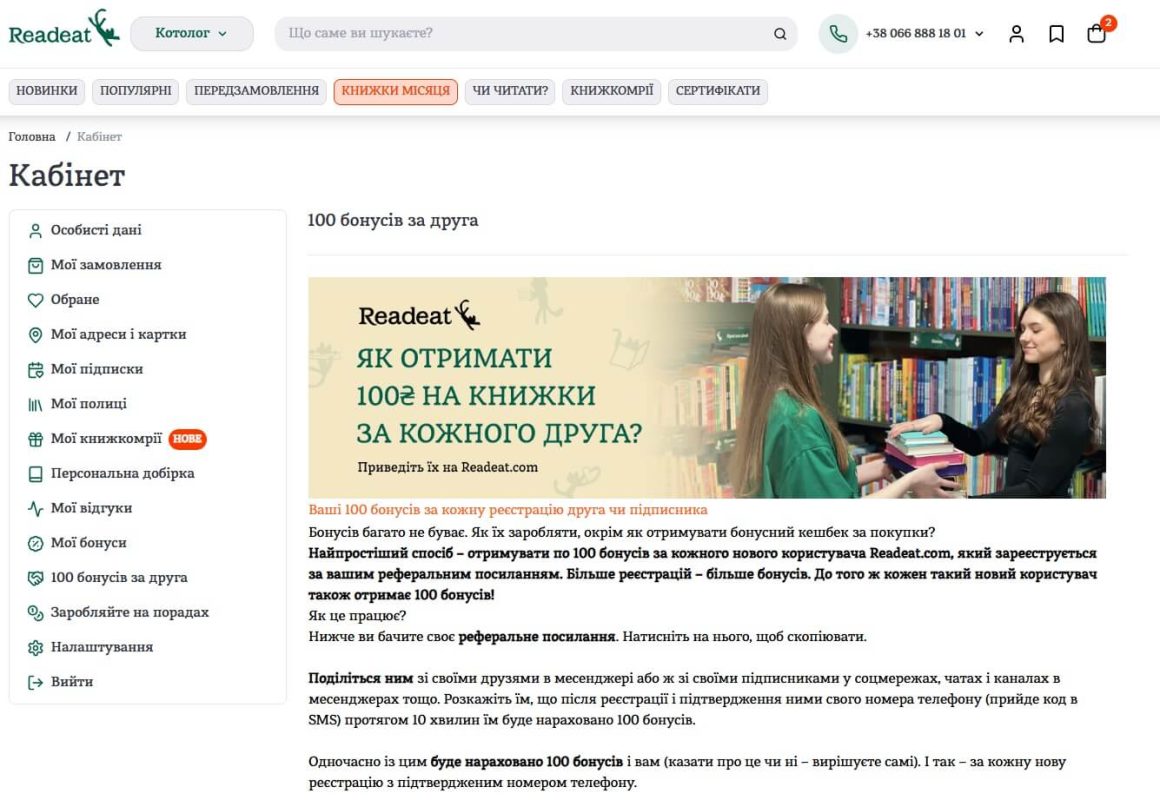1160x807 pixels.
Task: Click the Readeat logo in header
Action: [64, 30]
